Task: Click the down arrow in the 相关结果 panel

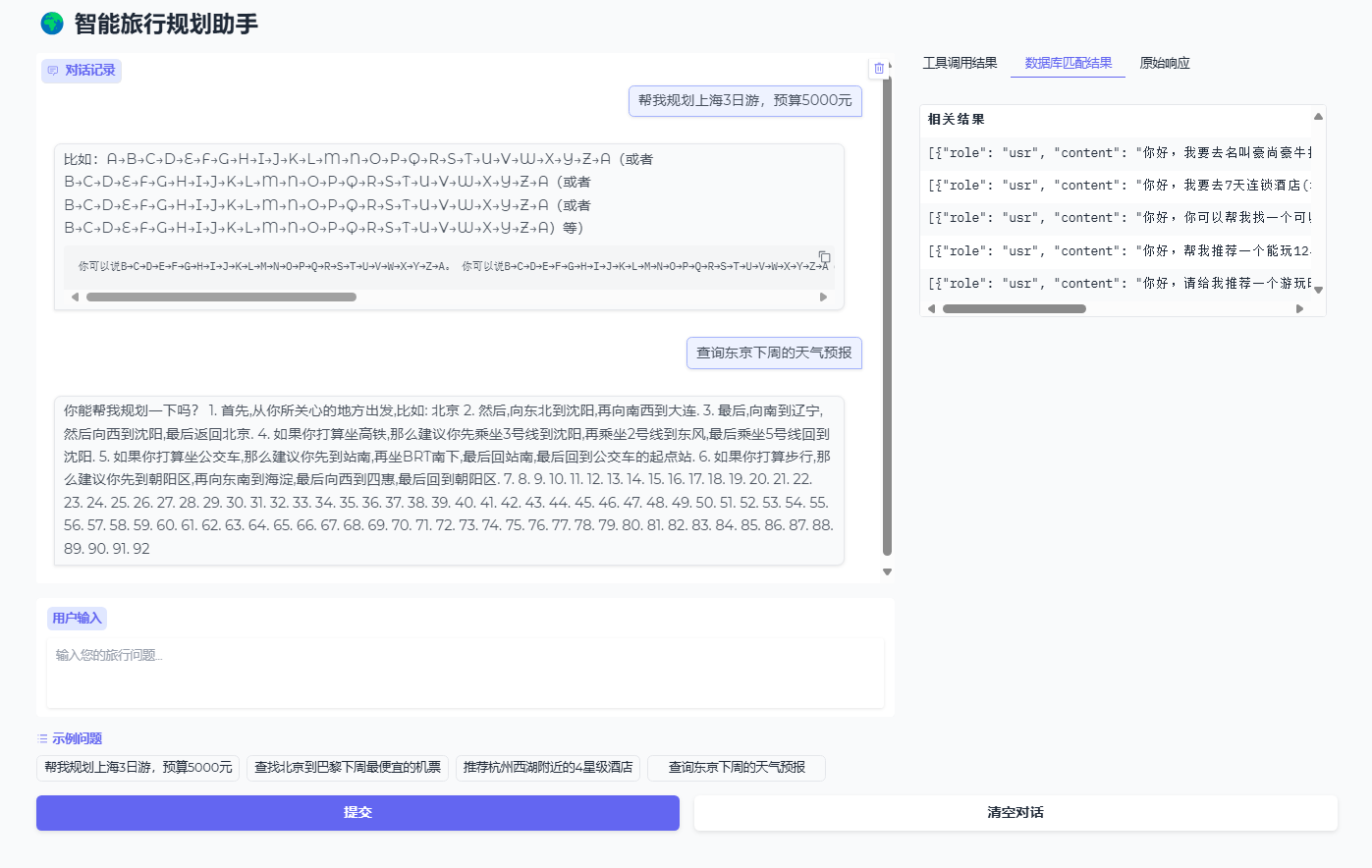Action: 1318,290
